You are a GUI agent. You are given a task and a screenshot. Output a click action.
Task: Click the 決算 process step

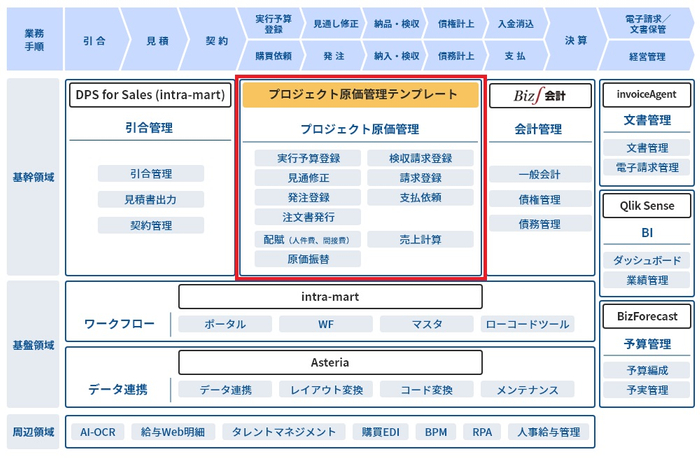[576, 40]
